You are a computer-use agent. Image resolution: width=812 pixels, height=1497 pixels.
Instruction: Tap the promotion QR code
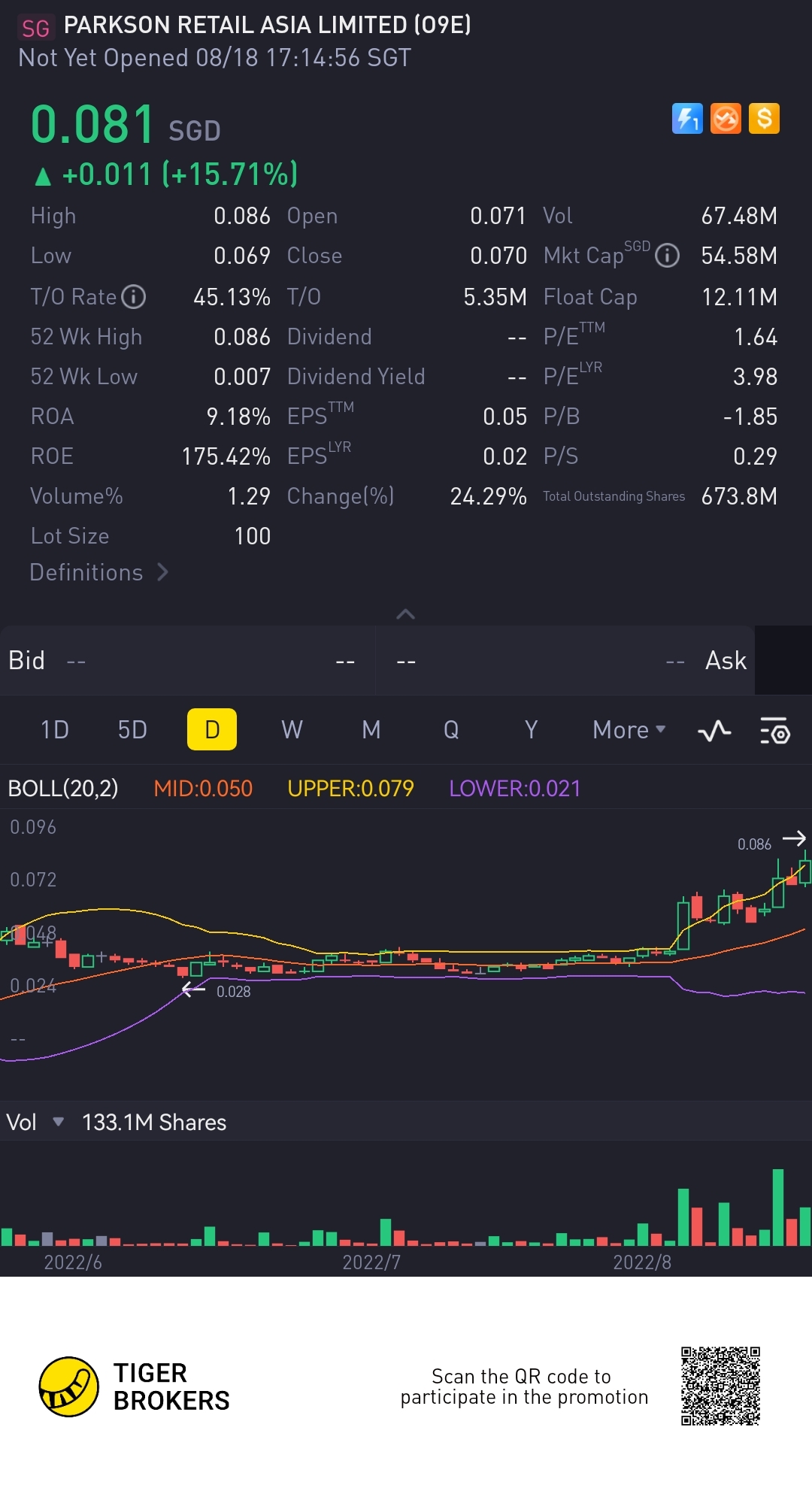click(x=720, y=1386)
